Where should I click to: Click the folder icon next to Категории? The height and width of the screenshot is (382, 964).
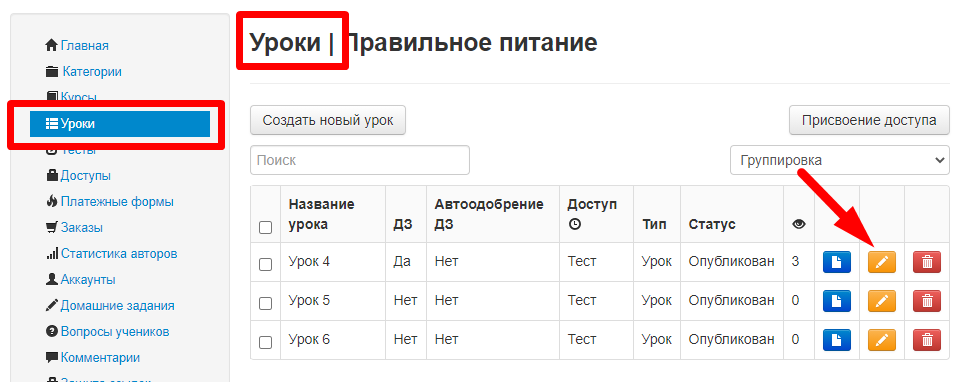click(52, 71)
